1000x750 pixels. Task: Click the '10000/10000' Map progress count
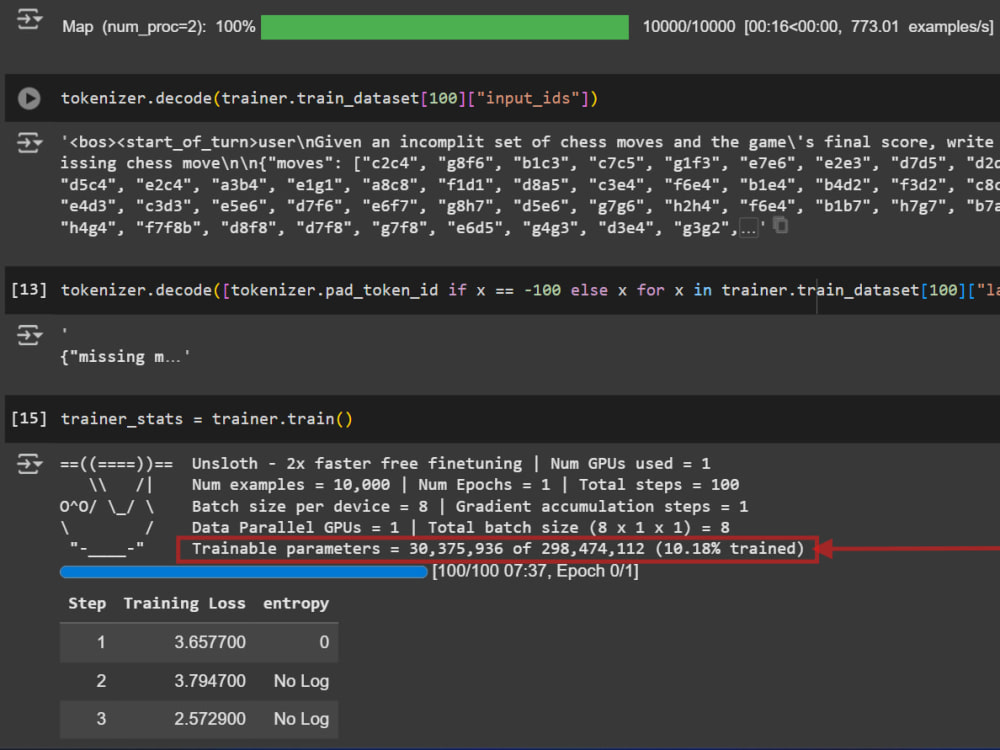689,27
